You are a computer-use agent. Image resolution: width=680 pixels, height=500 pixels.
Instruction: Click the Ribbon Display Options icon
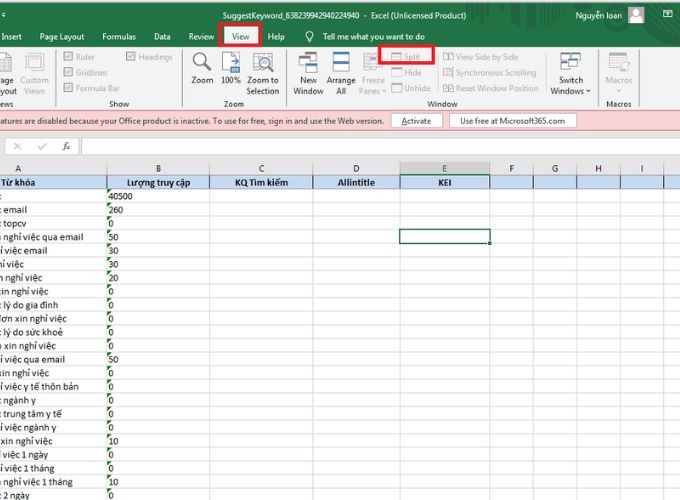pos(667,14)
